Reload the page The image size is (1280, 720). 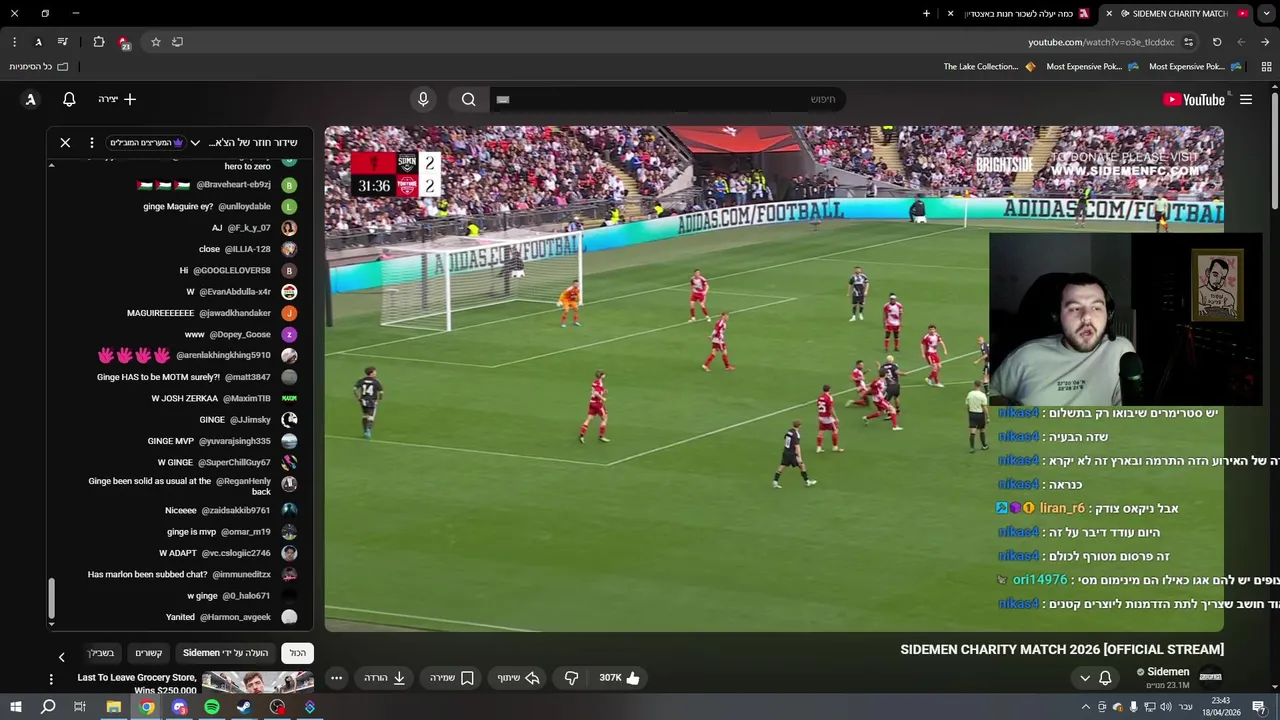pyautogui.click(x=1217, y=42)
